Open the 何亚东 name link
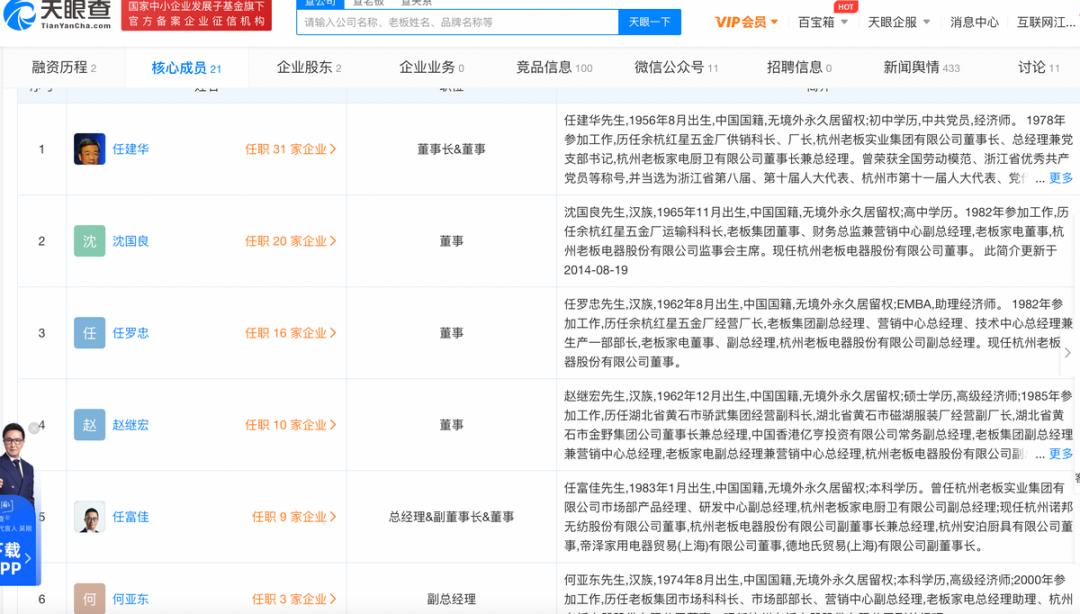The width and height of the screenshot is (1080, 614). pos(130,599)
